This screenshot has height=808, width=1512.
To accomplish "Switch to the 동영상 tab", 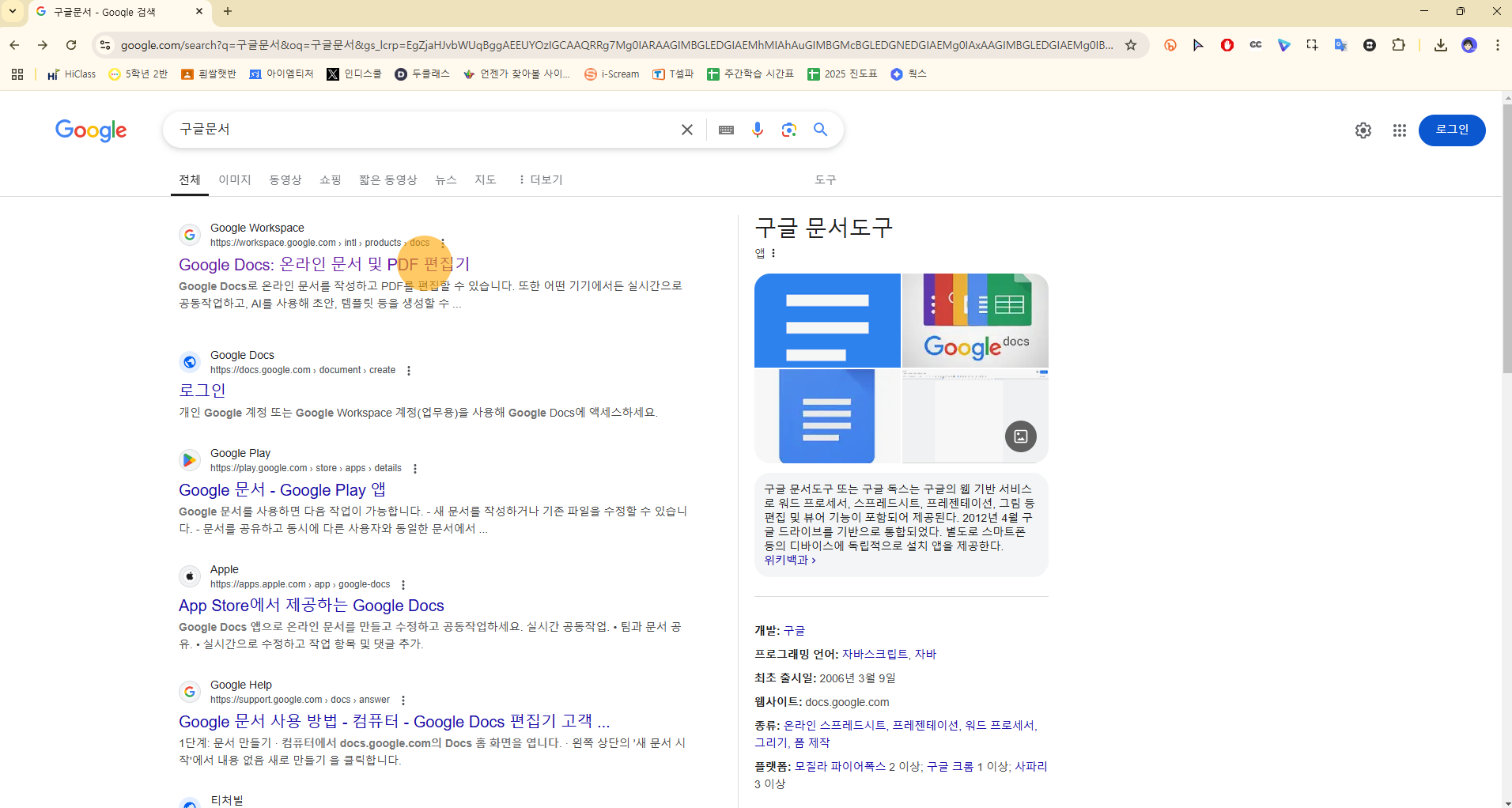I will [x=285, y=179].
